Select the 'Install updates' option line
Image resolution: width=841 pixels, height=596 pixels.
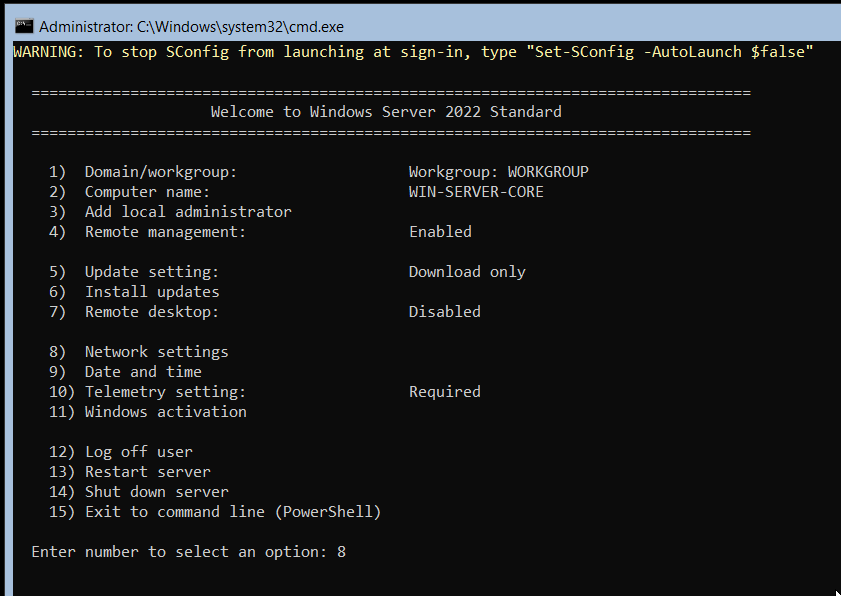pos(134,292)
